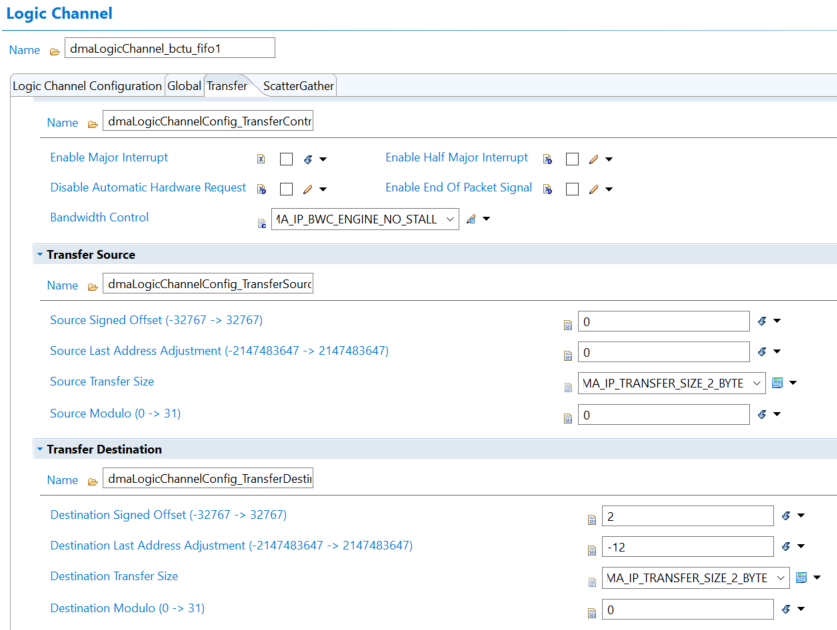
Task: Click the Bandwidth Control label link
Action: [x=99, y=217]
